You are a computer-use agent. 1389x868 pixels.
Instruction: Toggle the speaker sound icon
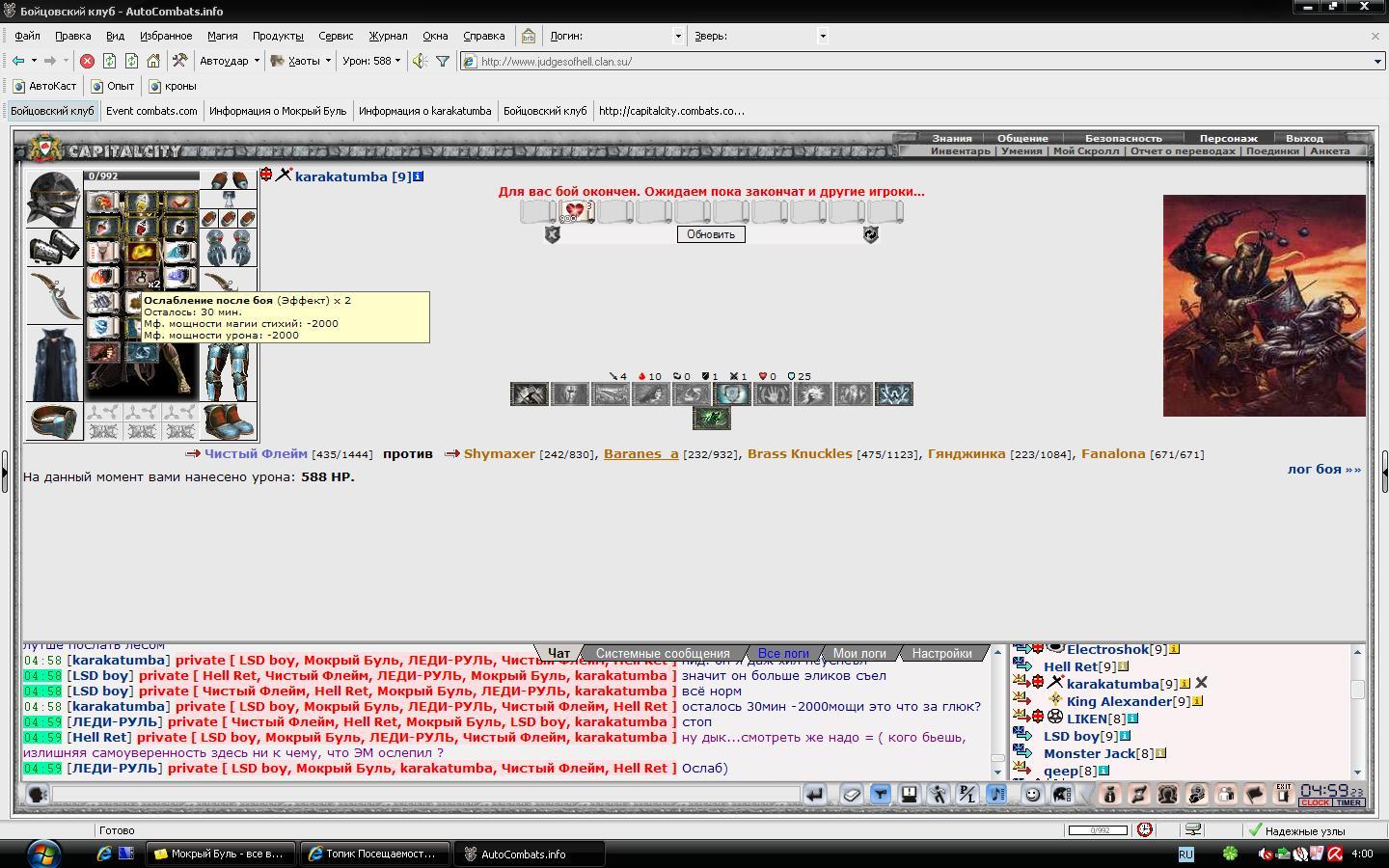click(x=419, y=61)
